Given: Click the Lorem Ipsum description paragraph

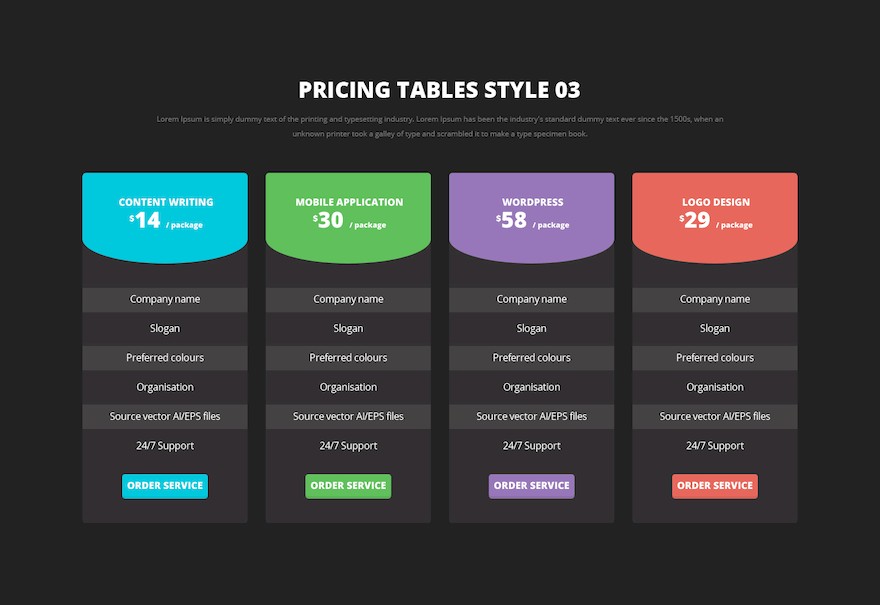Looking at the screenshot, I should pos(439,126).
